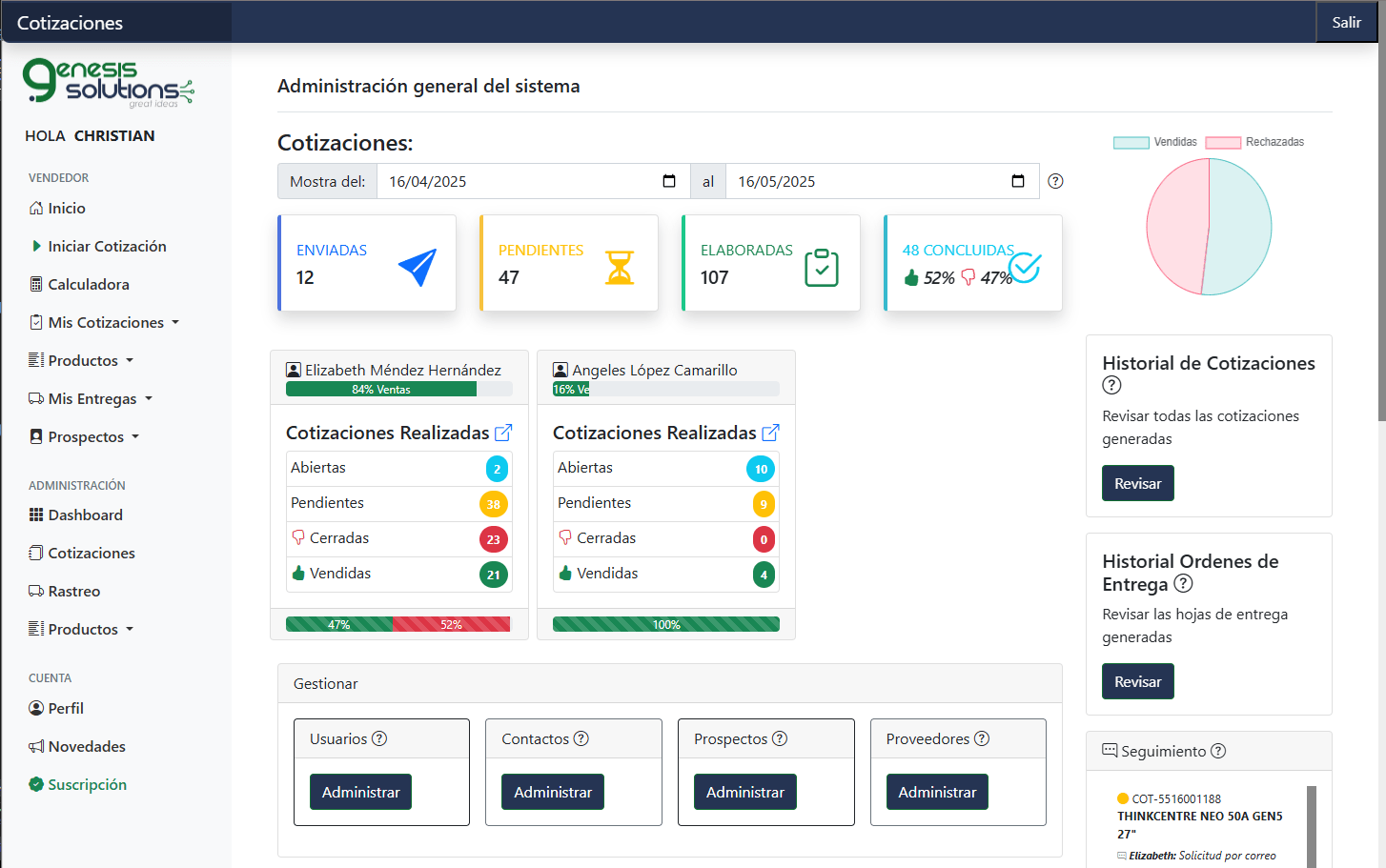Go to the Rastreo tracking page
This screenshot has height=868, width=1386.
click(x=65, y=591)
